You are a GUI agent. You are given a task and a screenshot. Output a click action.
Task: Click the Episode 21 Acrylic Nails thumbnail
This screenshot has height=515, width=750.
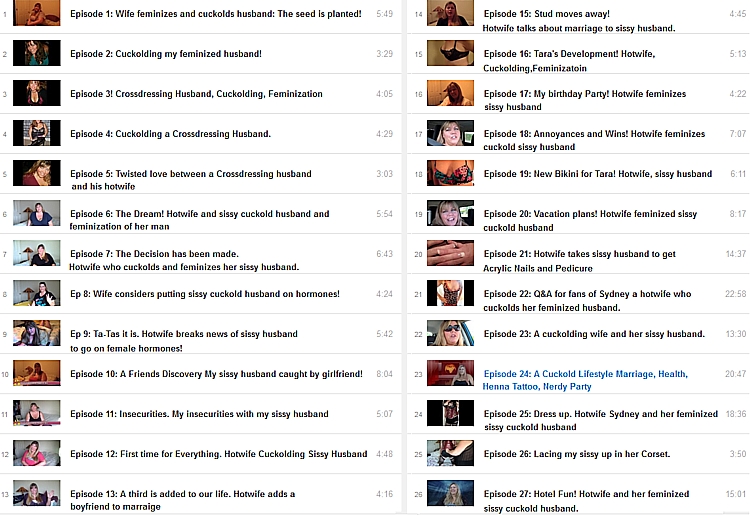(450, 253)
